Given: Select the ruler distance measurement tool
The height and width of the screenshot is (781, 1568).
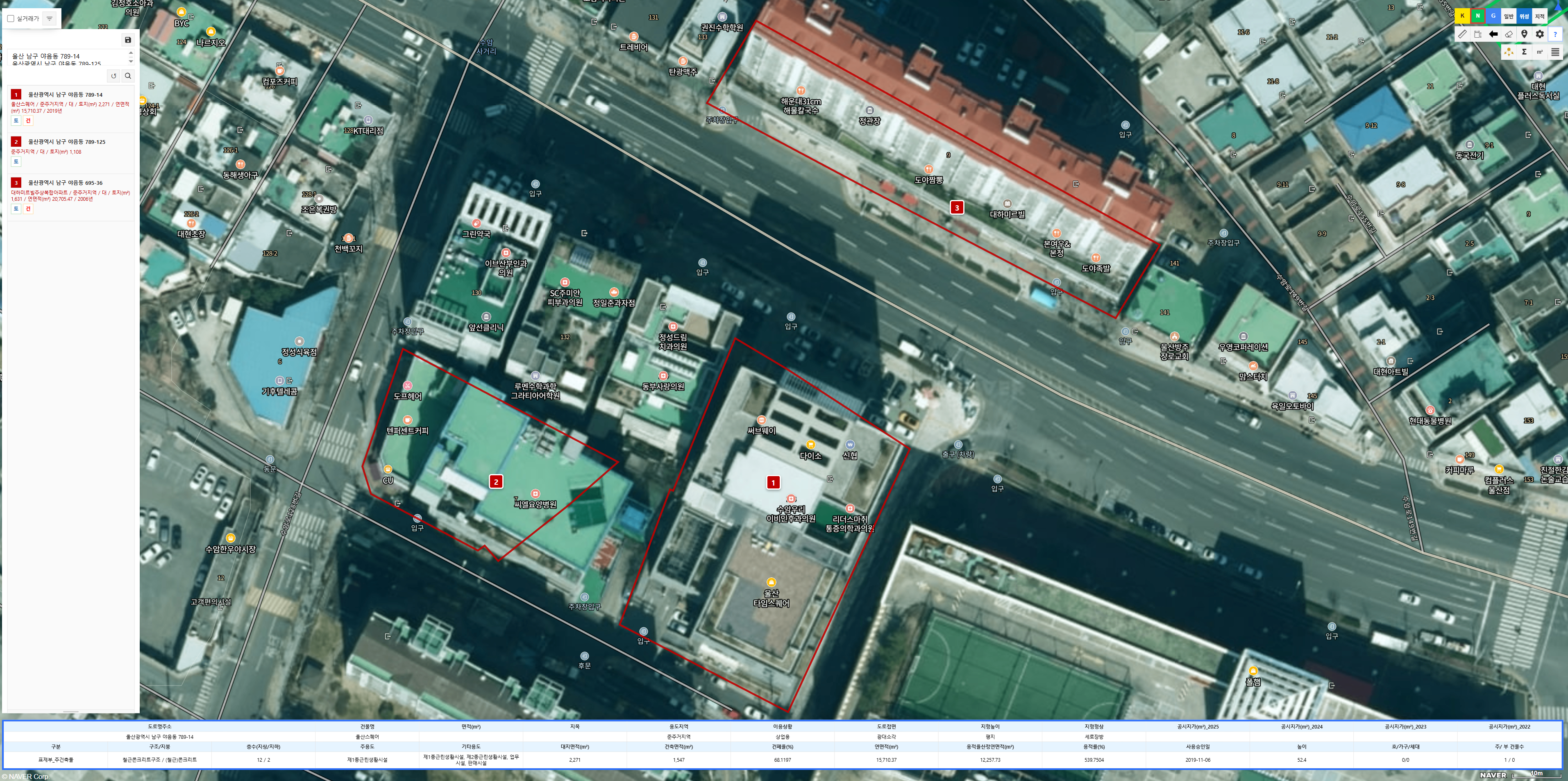Looking at the screenshot, I should [1462, 34].
